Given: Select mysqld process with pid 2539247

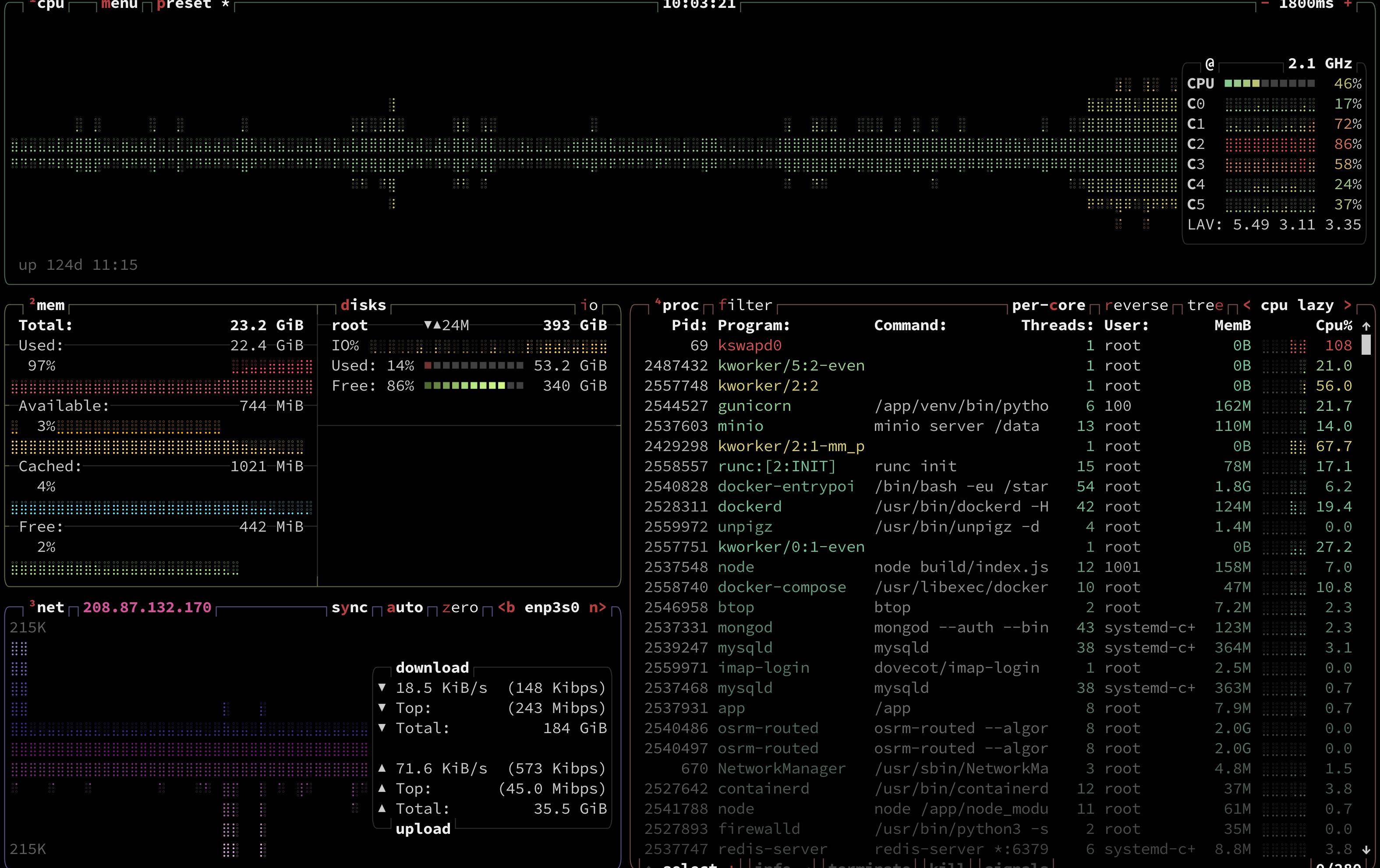Looking at the screenshot, I should point(998,647).
